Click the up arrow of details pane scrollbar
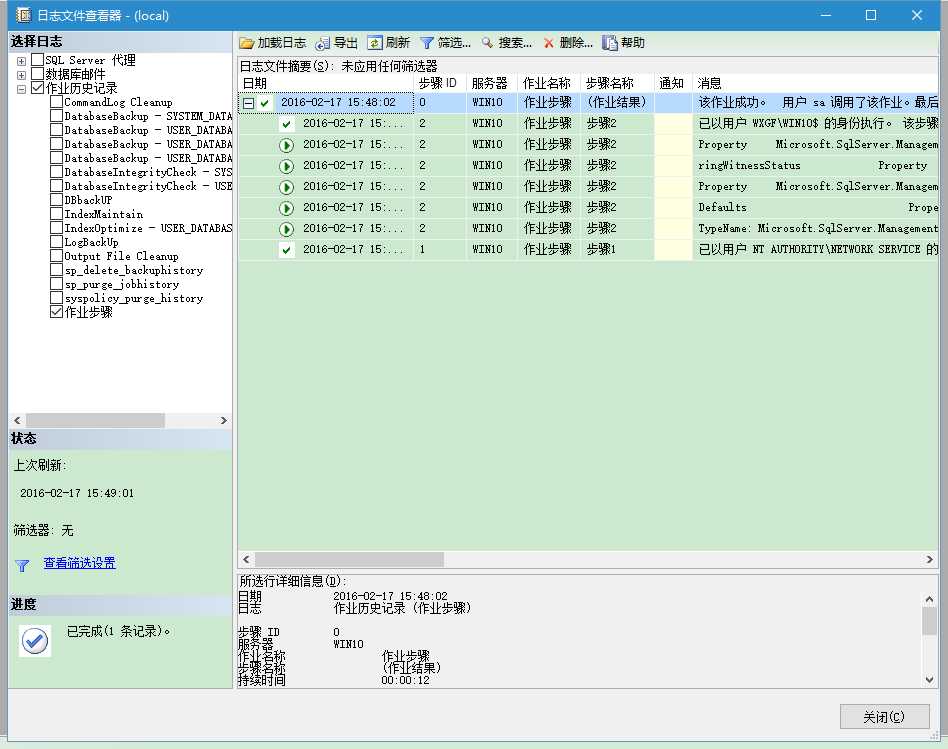948x749 pixels. pyautogui.click(x=930, y=599)
